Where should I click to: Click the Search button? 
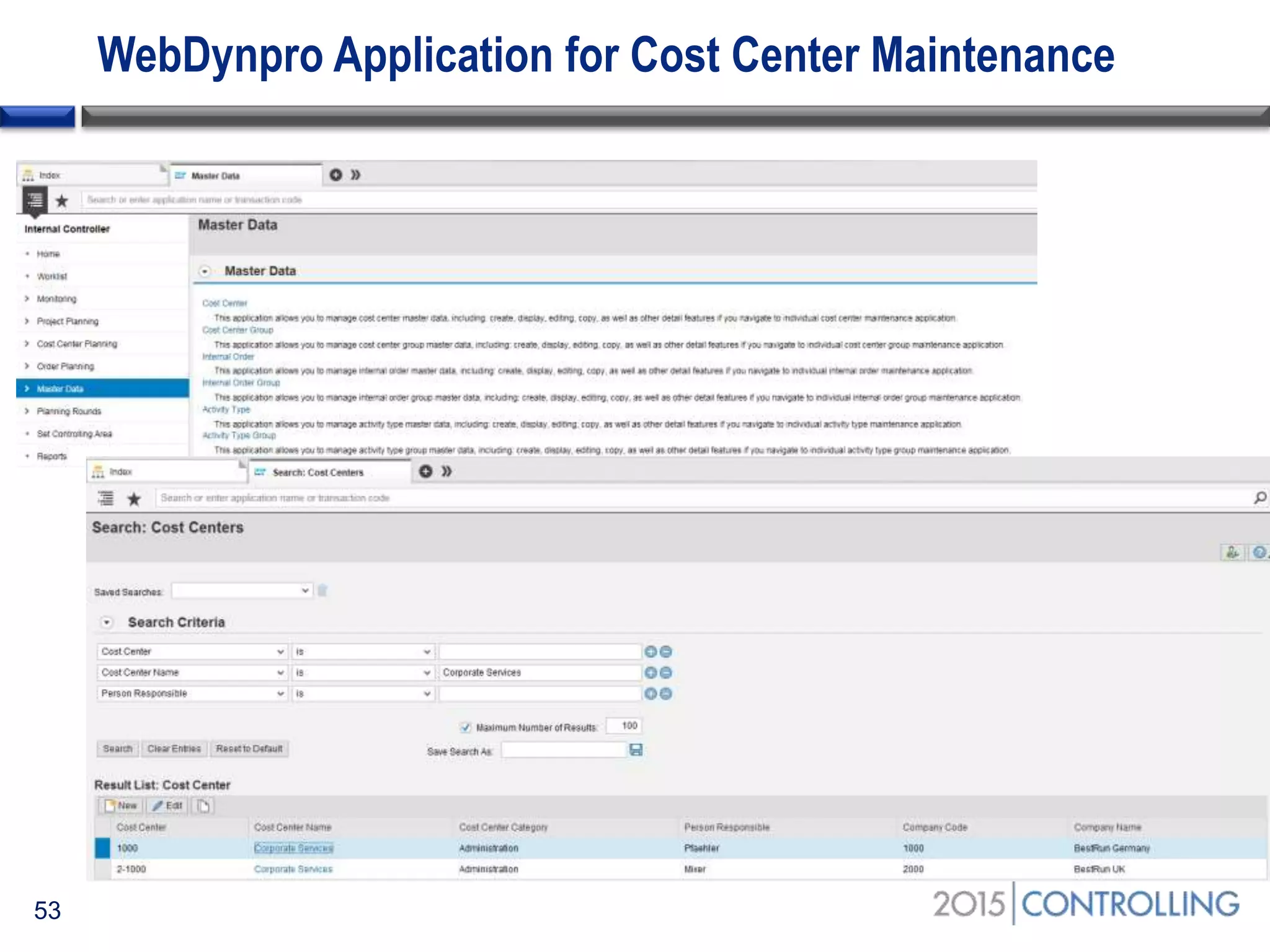click(x=118, y=749)
